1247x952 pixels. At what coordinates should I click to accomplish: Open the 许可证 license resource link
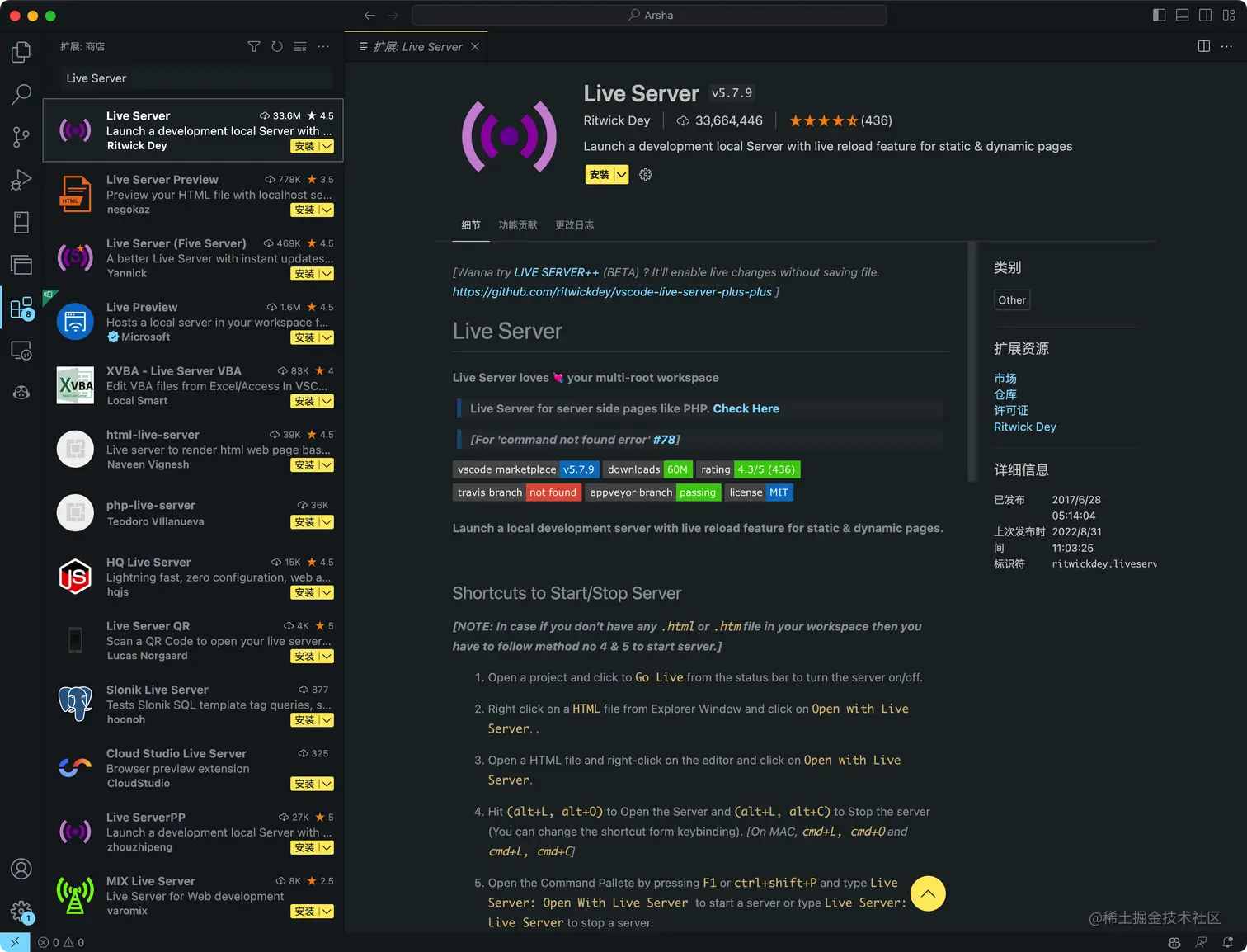1011,410
